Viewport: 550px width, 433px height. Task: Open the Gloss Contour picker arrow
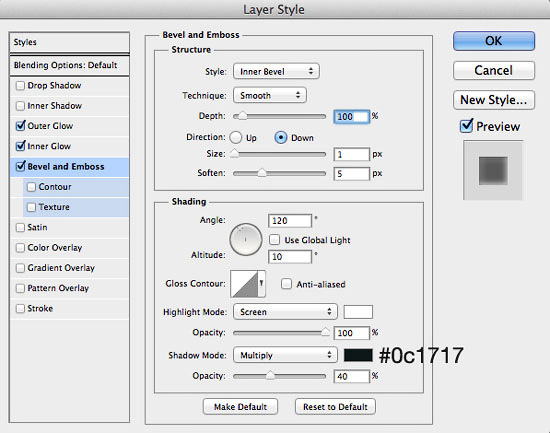coord(261,284)
